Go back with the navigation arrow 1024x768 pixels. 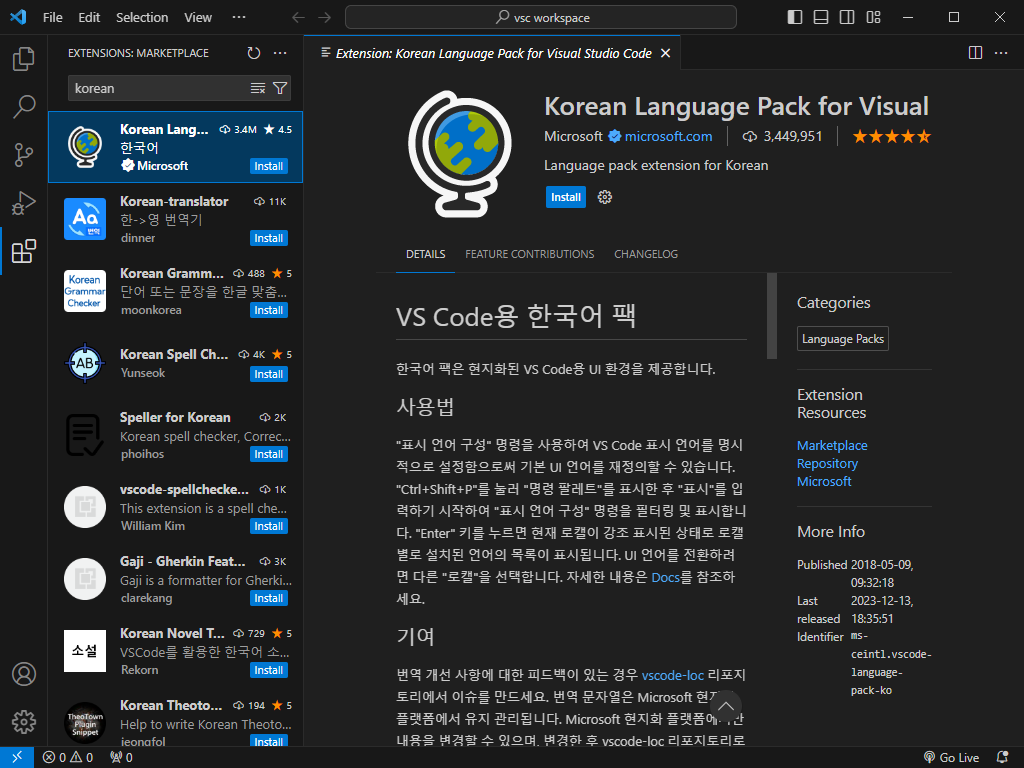[298, 17]
